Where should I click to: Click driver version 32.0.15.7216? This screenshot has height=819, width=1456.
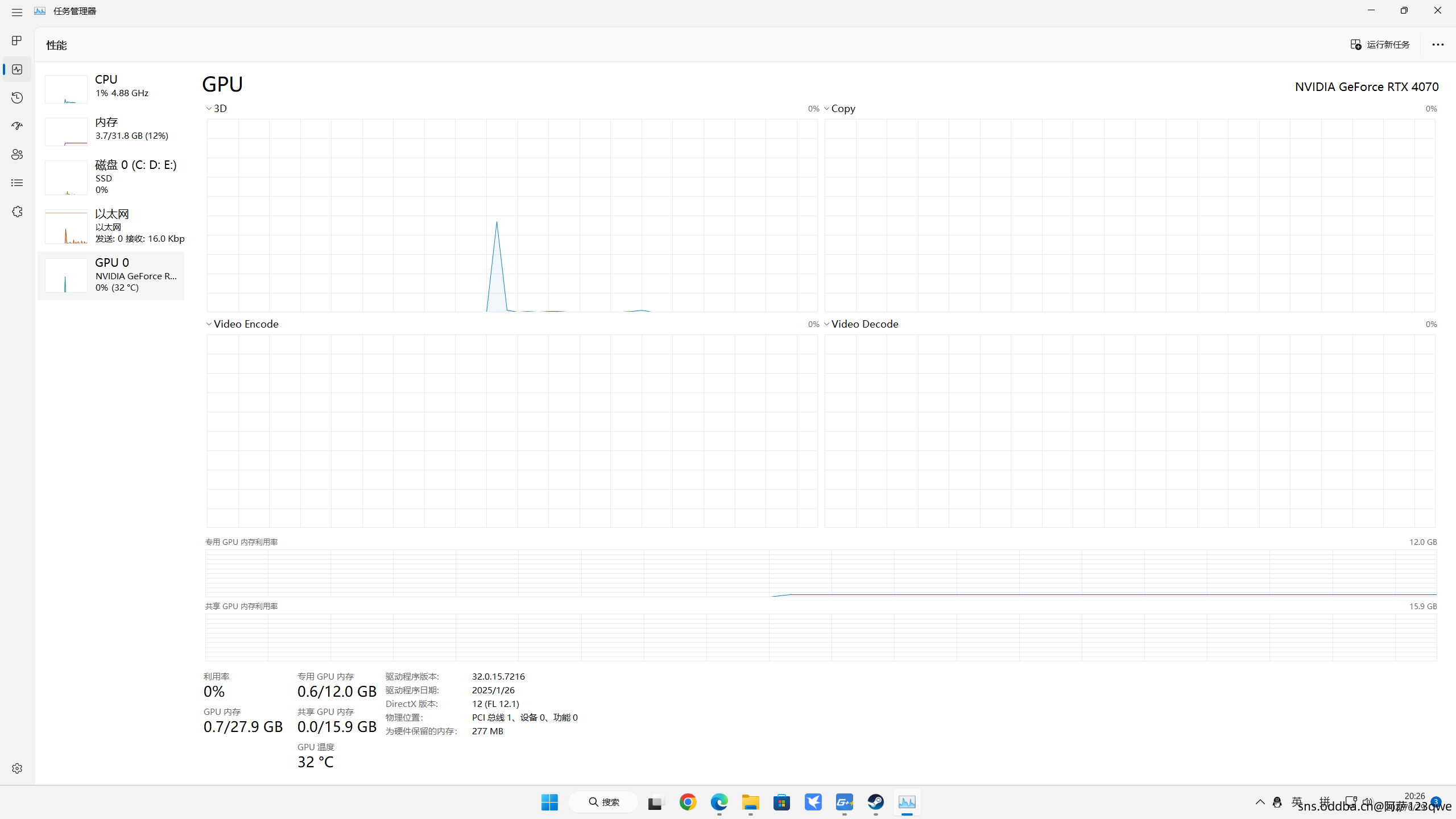tap(498, 676)
